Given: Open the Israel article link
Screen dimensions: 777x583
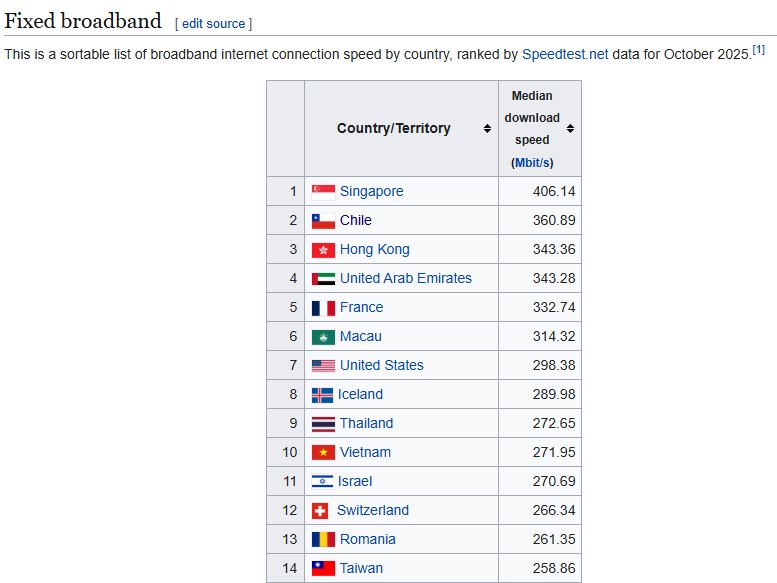Looking at the screenshot, I should (x=355, y=481).
